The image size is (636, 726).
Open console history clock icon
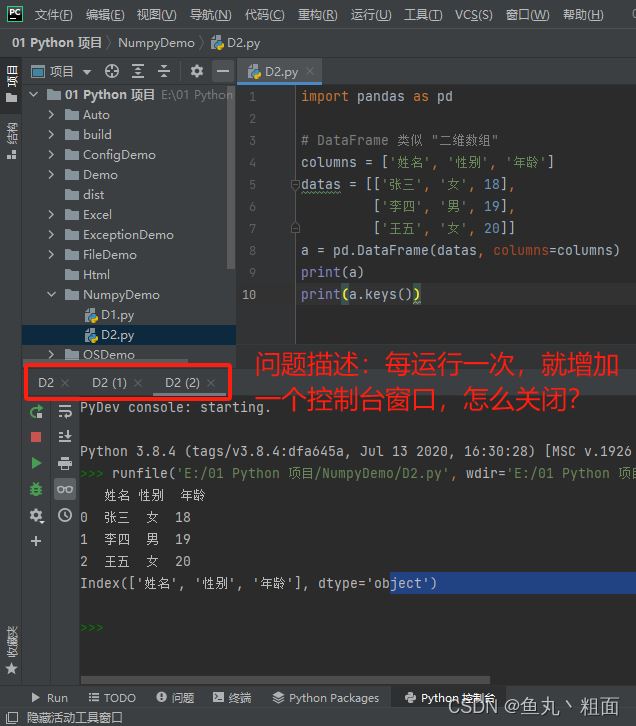[65, 515]
